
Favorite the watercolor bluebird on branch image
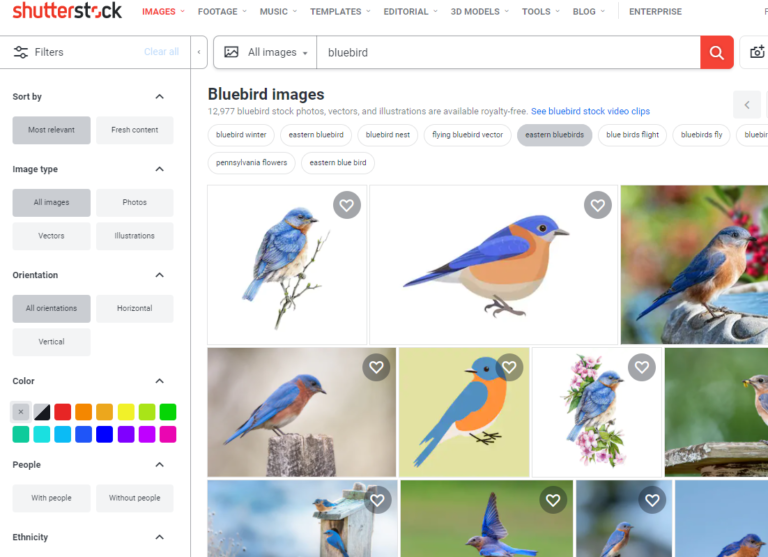coord(347,205)
